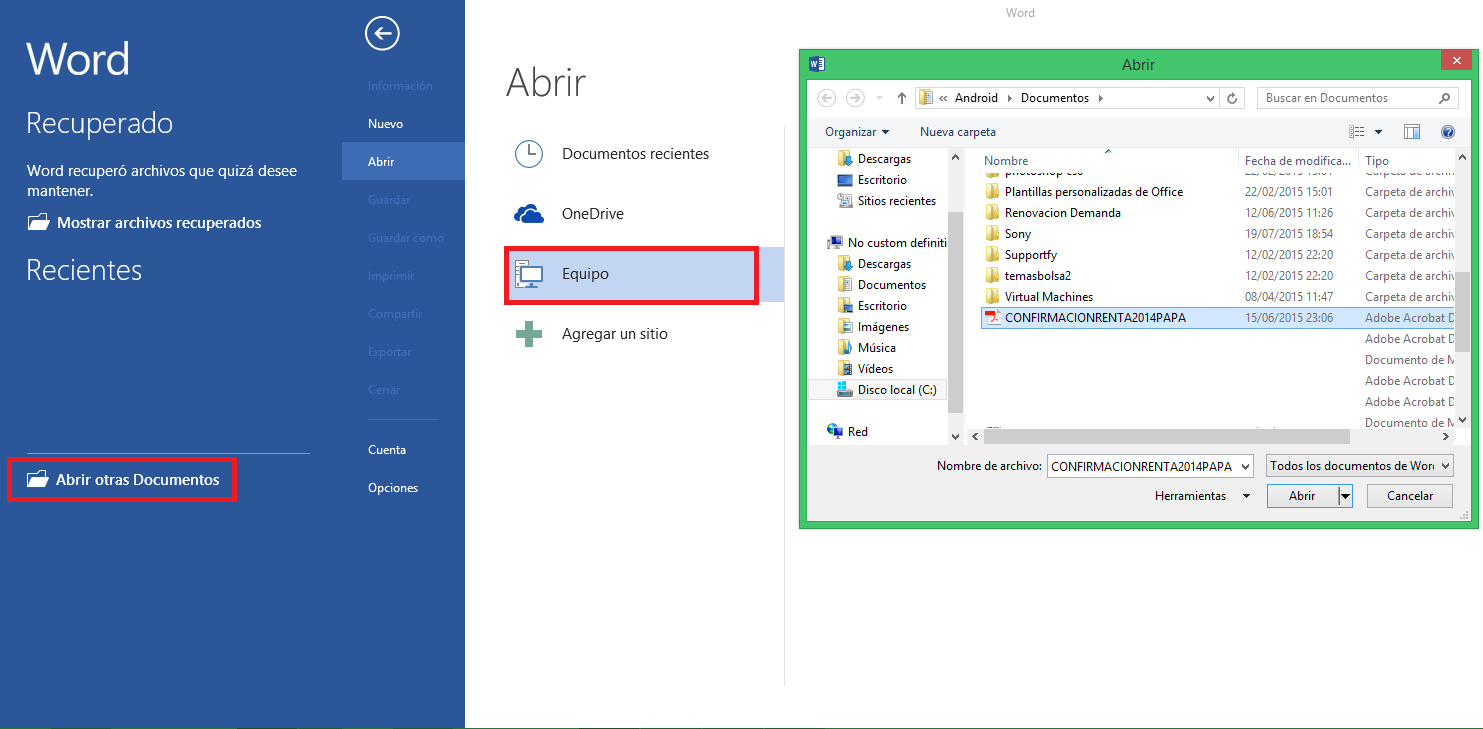The width and height of the screenshot is (1483, 729).
Task: Sort by Fecha de modifica... column header
Action: [x=1298, y=160]
